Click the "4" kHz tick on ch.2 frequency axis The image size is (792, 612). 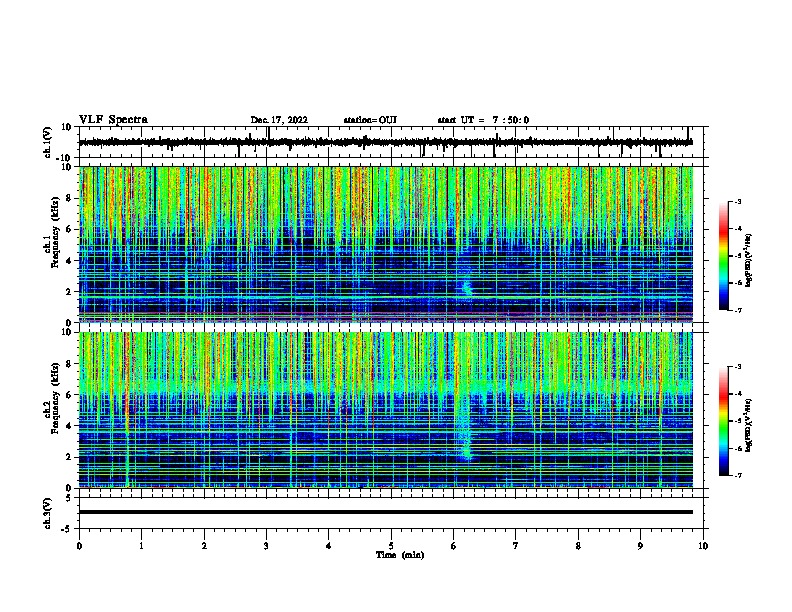pyautogui.click(x=70, y=426)
